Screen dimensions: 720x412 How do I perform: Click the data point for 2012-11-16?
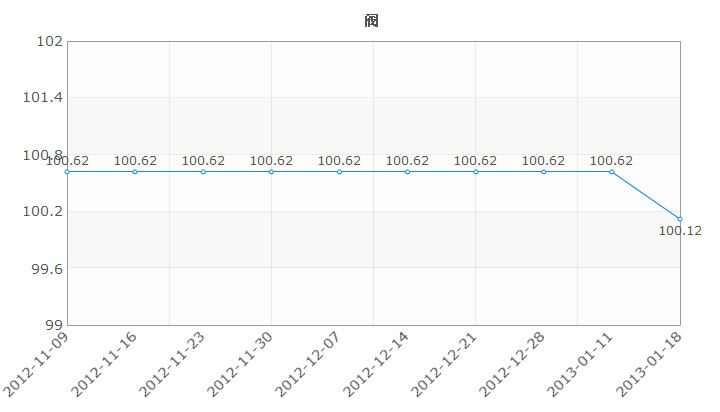pyautogui.click(x=135, y=172)
